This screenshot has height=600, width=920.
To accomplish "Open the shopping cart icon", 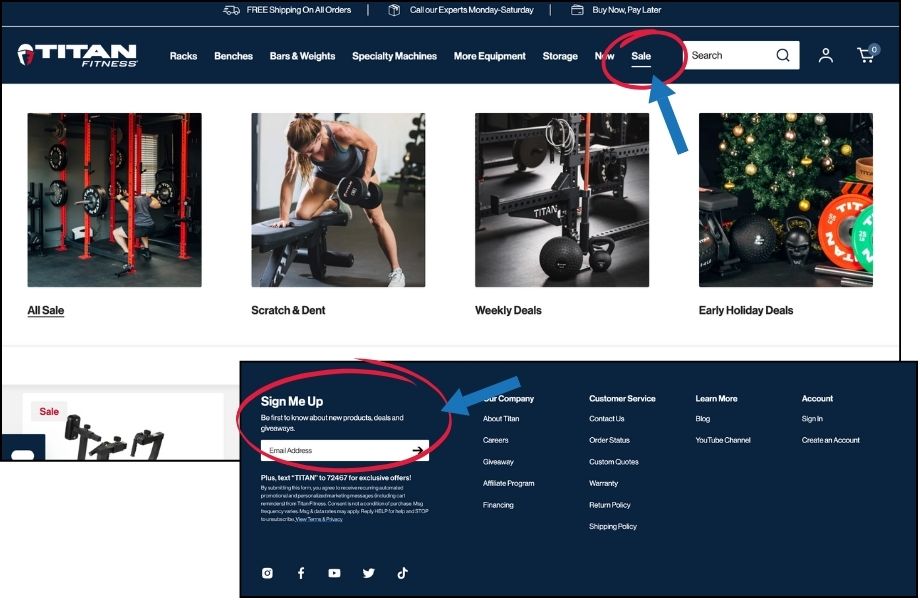I will click(x=864, y=55).
